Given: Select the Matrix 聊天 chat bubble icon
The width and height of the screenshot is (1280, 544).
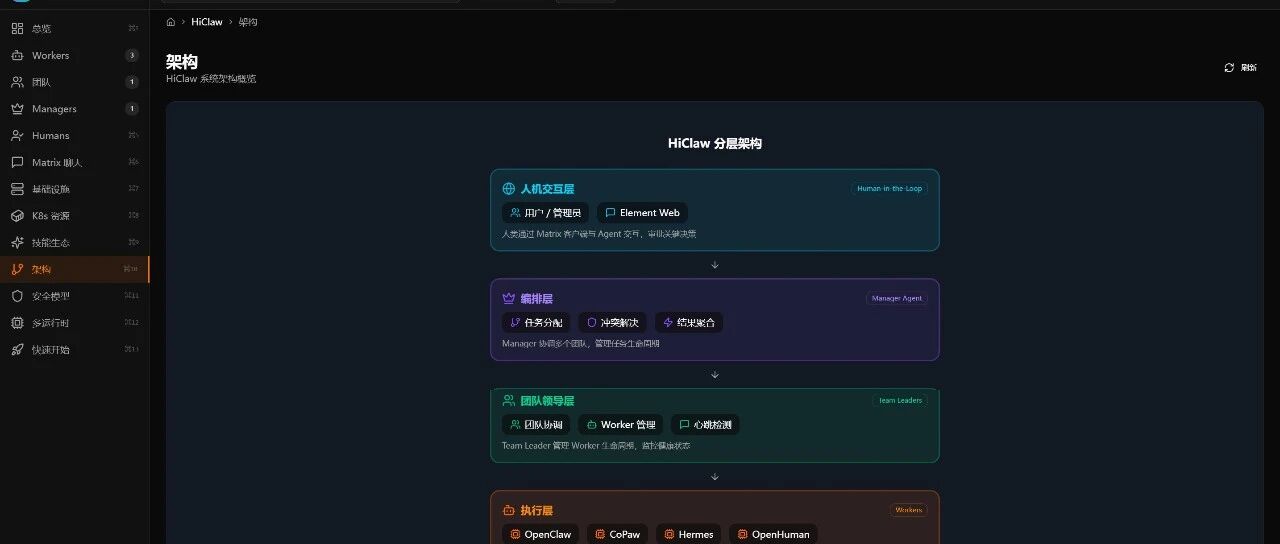Looking at the screenshot, I should (x=17, y=162).
